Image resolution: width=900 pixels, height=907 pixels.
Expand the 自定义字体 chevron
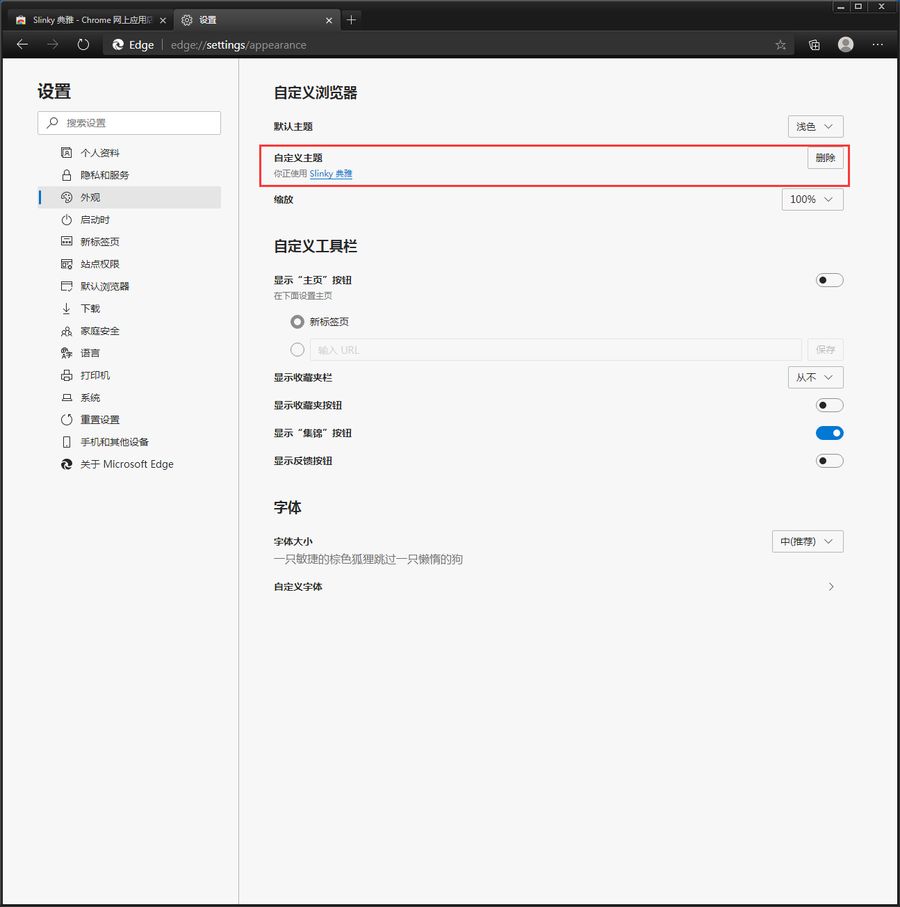(831, 587)
